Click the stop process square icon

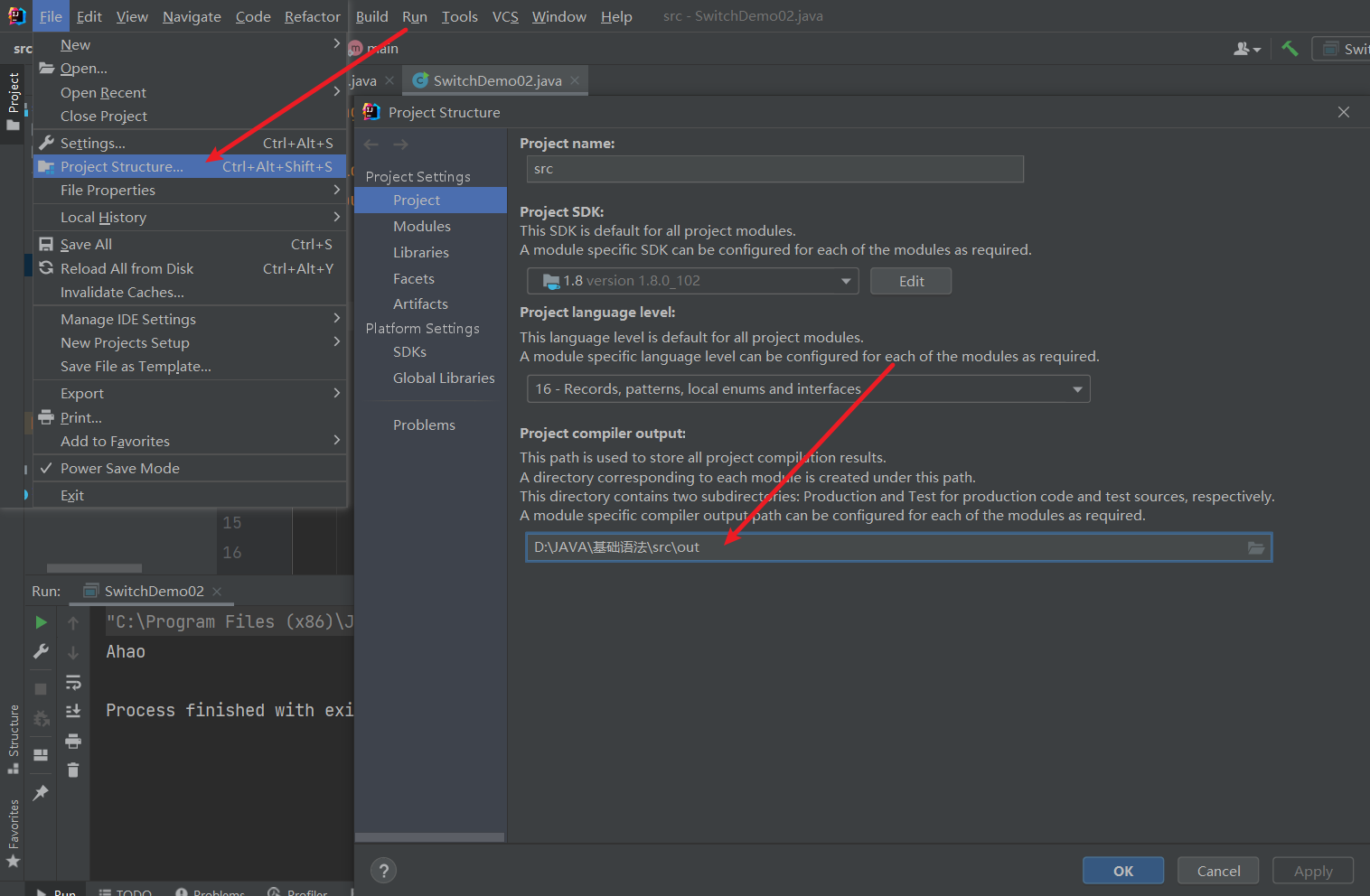click(41, 689)
